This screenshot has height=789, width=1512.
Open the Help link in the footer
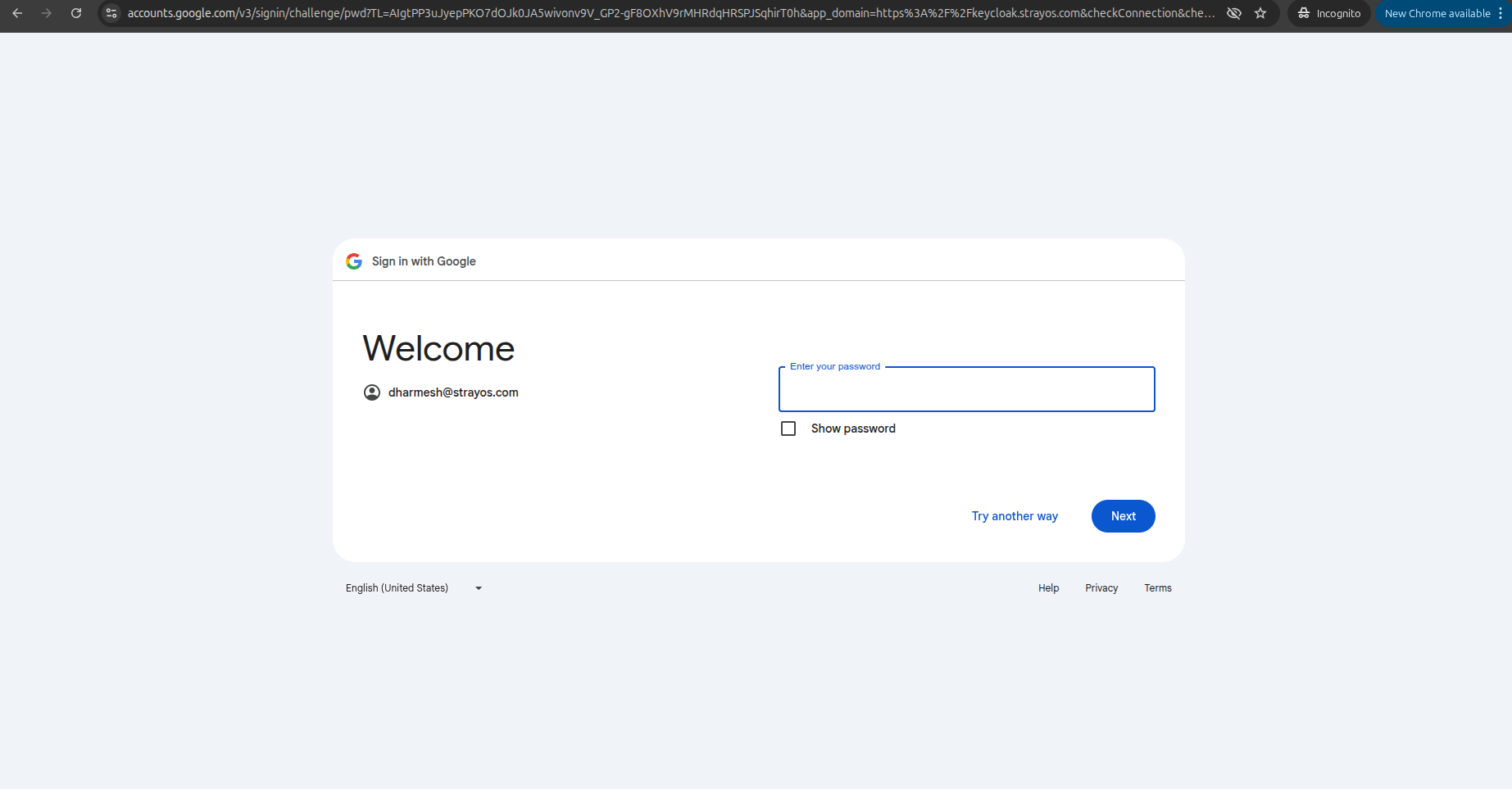1048,588
